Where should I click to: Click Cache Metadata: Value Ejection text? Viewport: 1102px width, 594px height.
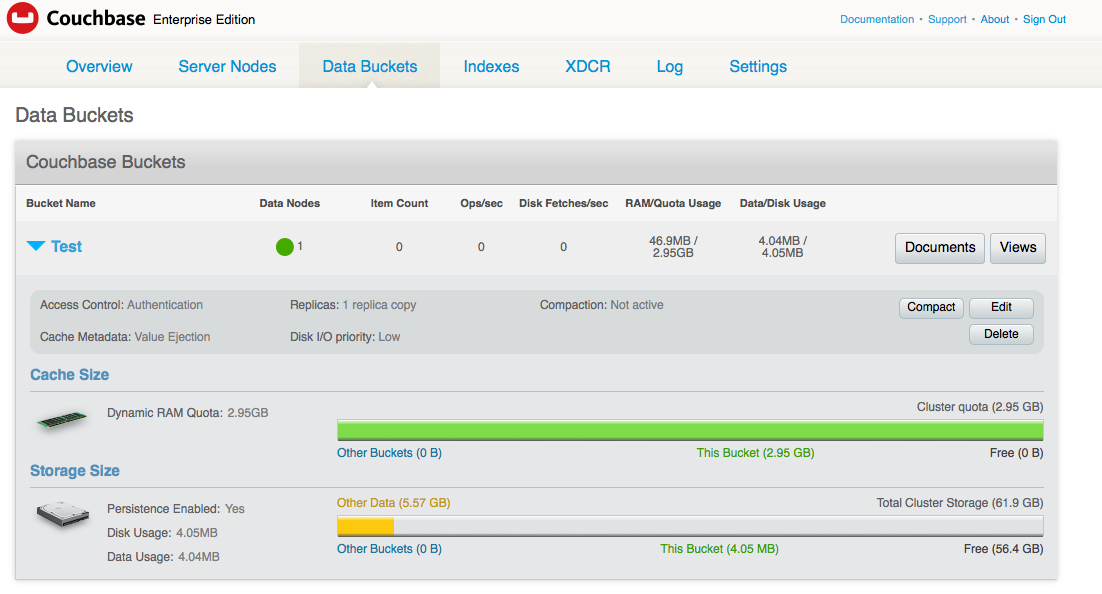(125, 337)
